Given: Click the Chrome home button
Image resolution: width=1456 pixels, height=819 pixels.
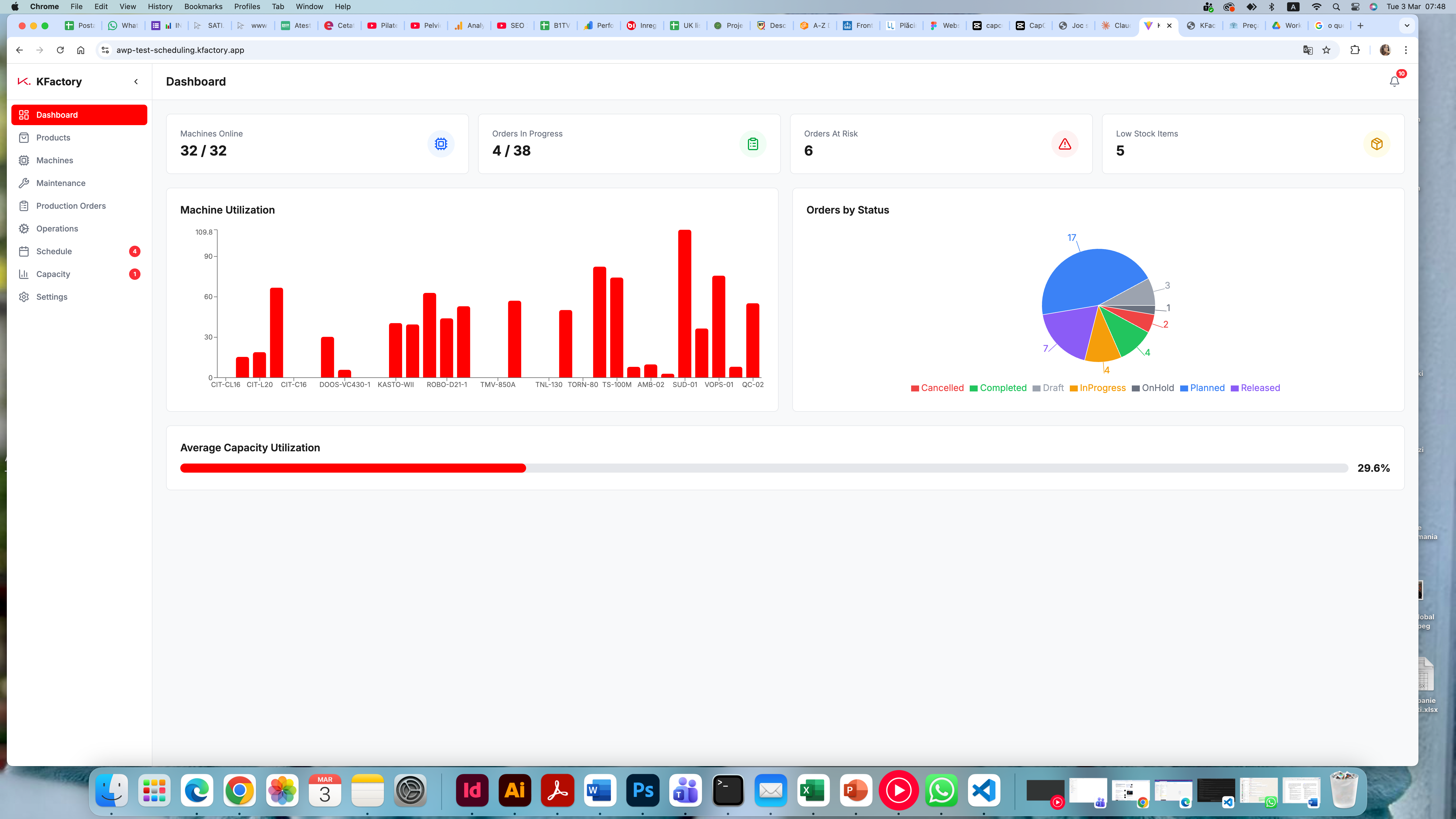Looking at the screenshot, I should (x=81, y=50).
